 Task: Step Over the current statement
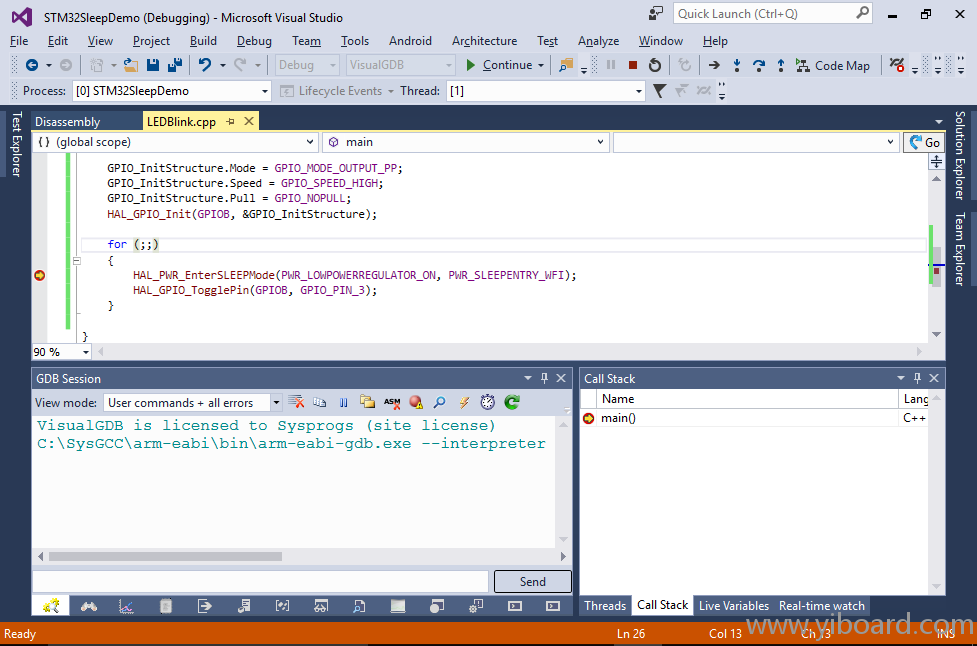(x=758, y=65)
